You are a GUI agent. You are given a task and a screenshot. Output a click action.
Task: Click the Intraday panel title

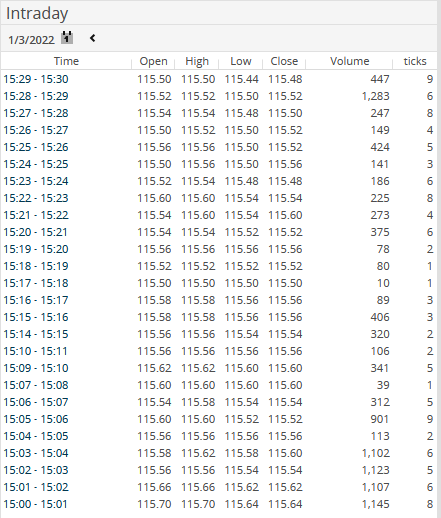pos(37,14)
